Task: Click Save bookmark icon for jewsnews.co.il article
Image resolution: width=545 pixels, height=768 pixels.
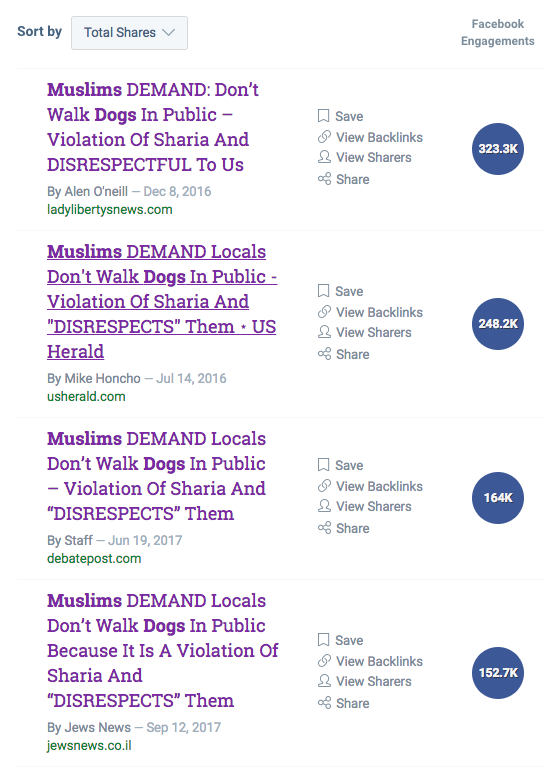Action: tap(323, 640)
